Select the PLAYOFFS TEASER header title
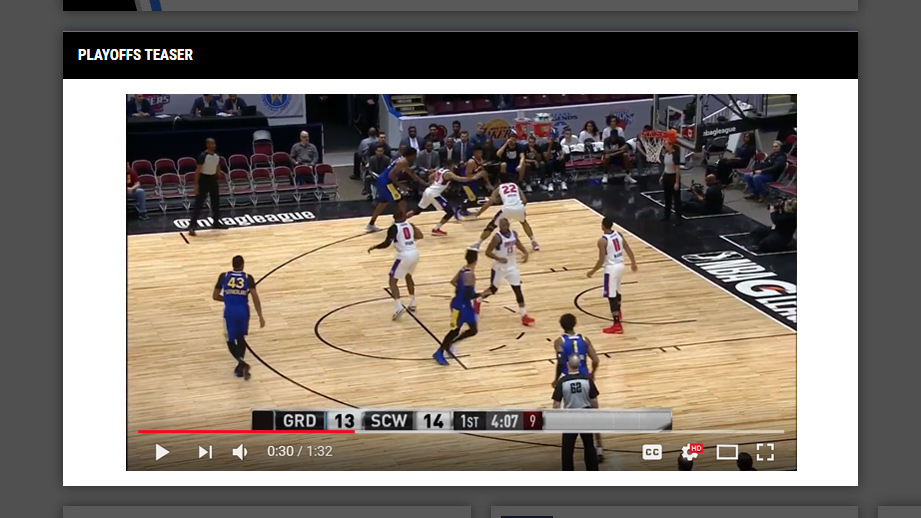The image size is (921, 518). 135,55
